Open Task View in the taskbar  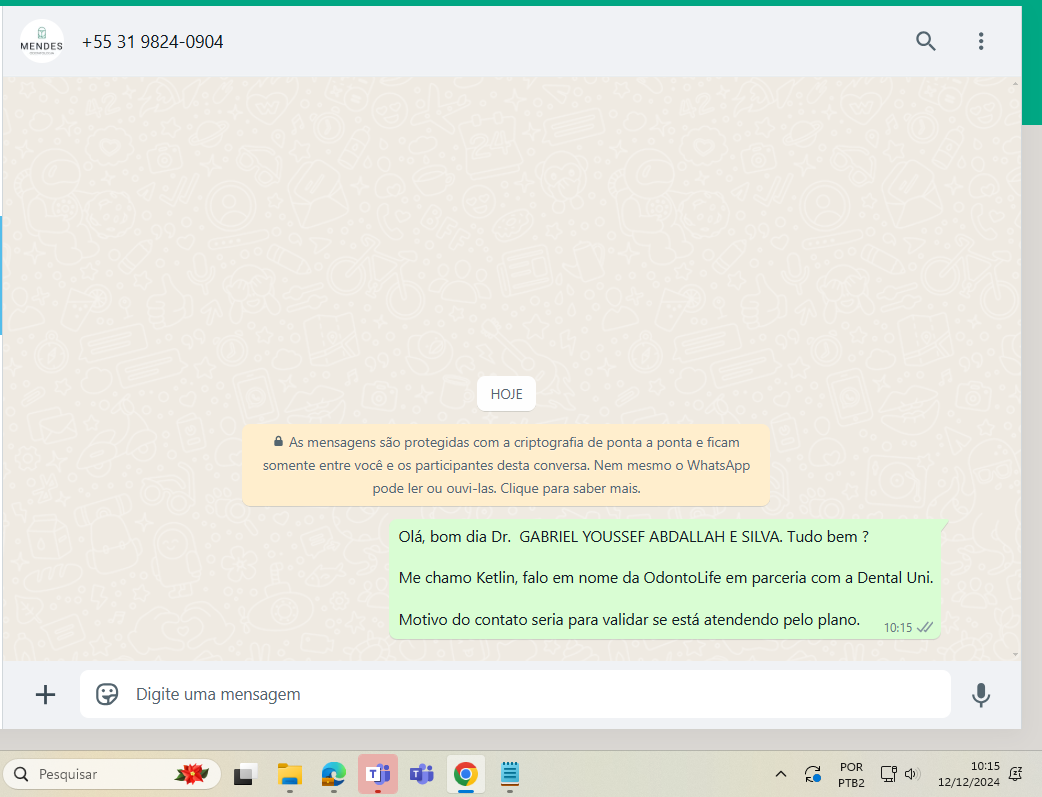pyautogui.click(x=245, y=774)
